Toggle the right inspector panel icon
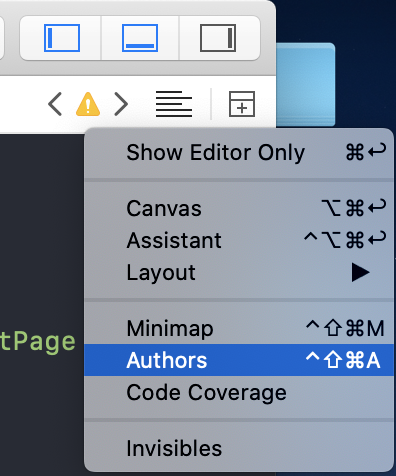The width and height of the screenshot is (396, 476). click(x=218, y=38)
